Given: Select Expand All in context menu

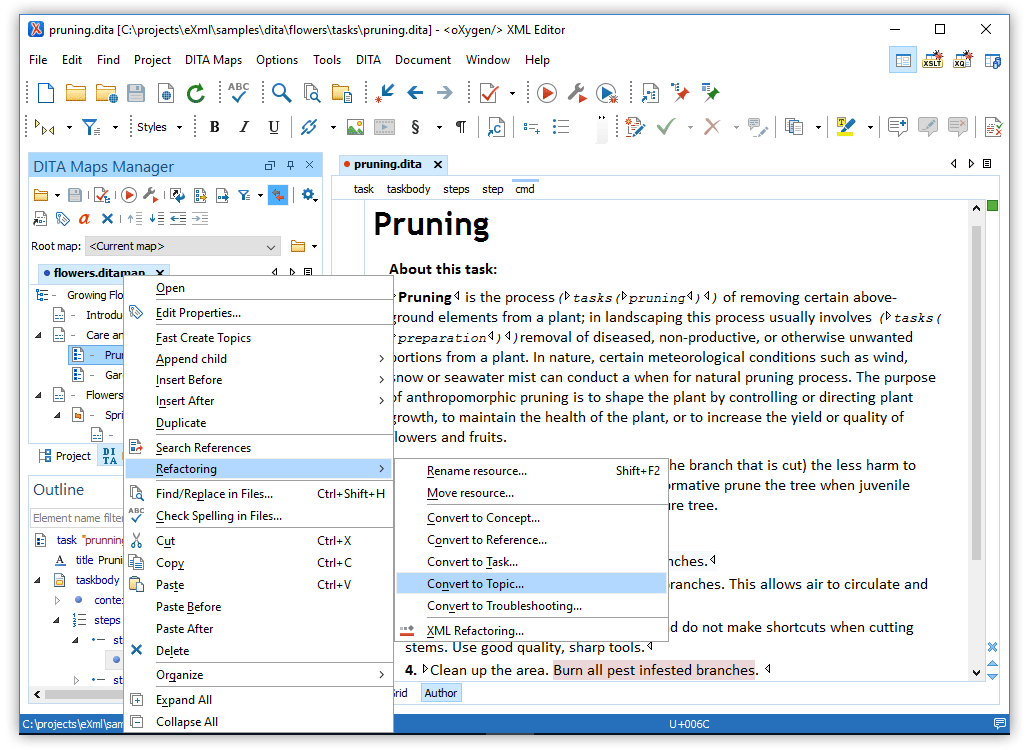Looking at the screenshot, I should 259,700.
